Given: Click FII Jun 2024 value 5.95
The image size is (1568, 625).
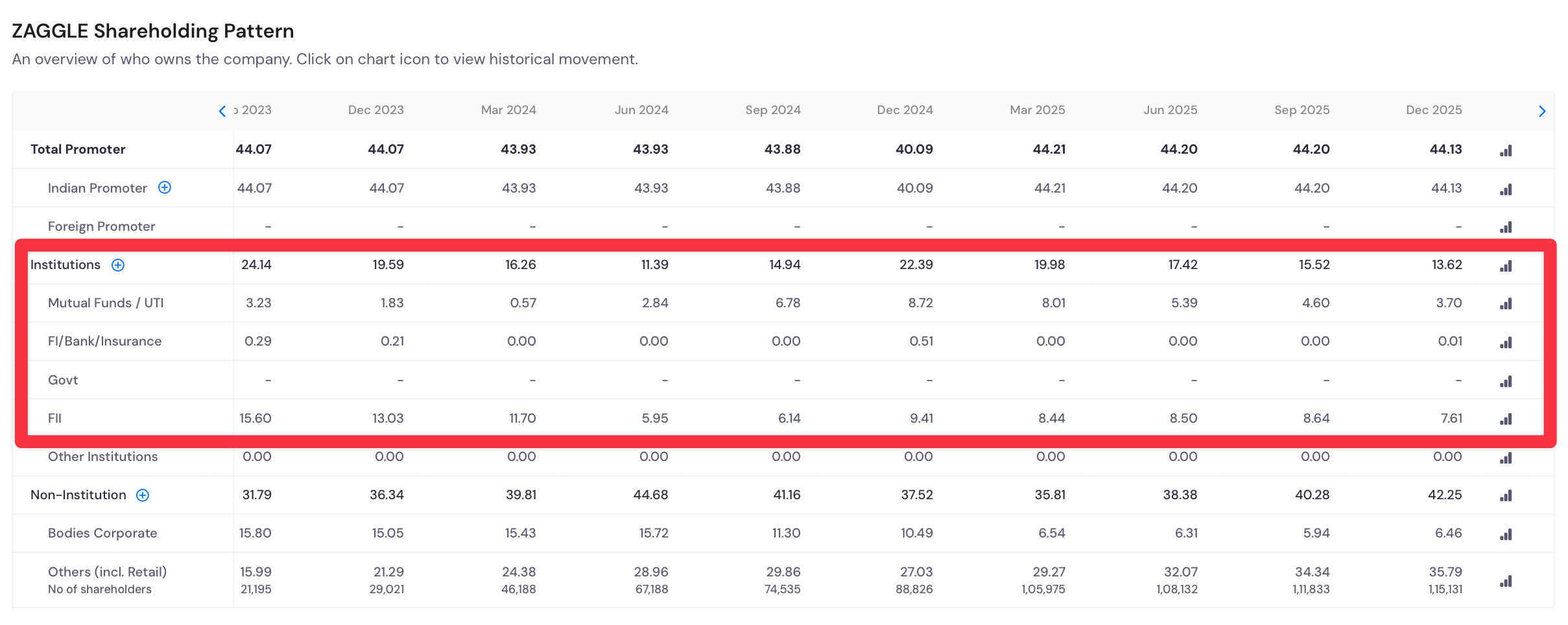Looking at the screenshot, I should (655, 418).
